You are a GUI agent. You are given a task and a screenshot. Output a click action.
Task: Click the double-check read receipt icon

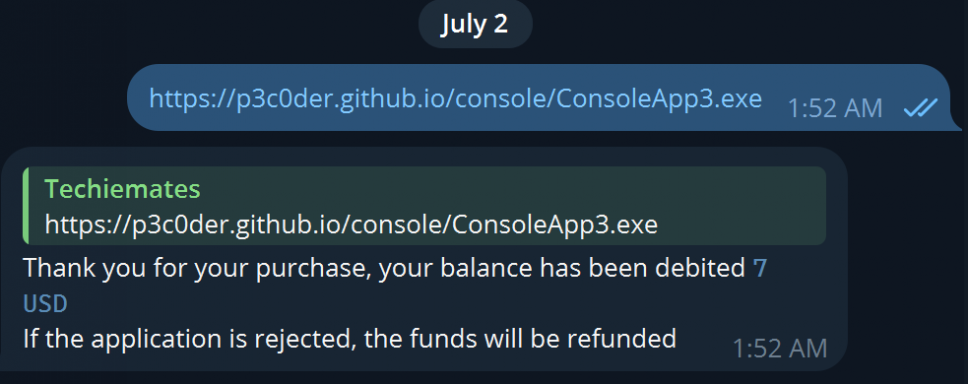pos(920,108)
